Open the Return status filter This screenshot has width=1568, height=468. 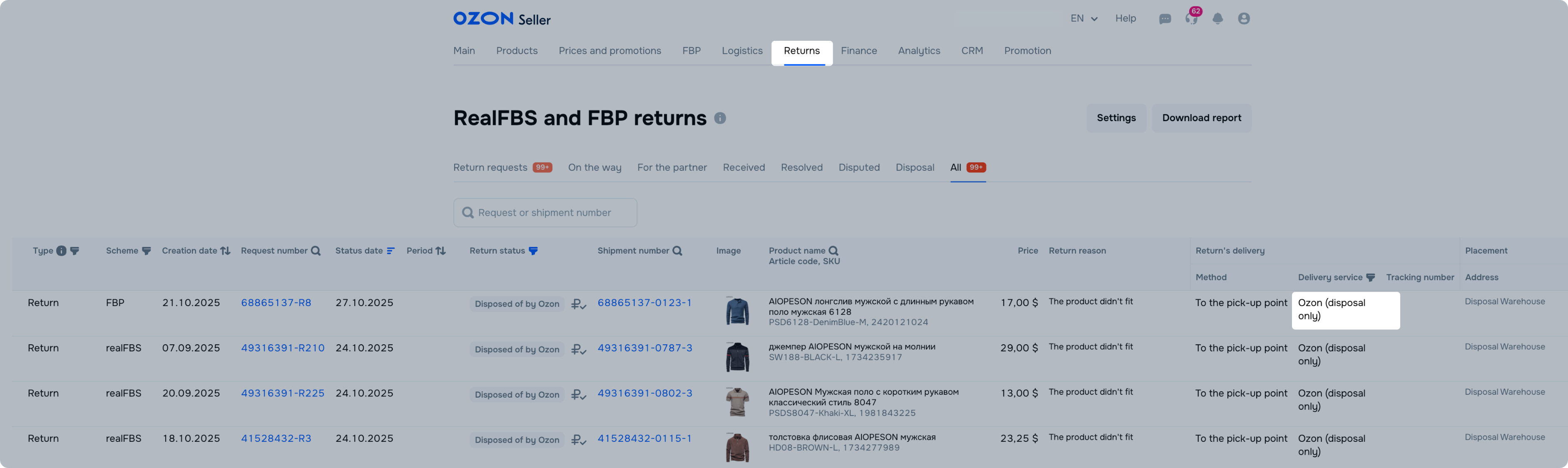[x=533, y=251]
